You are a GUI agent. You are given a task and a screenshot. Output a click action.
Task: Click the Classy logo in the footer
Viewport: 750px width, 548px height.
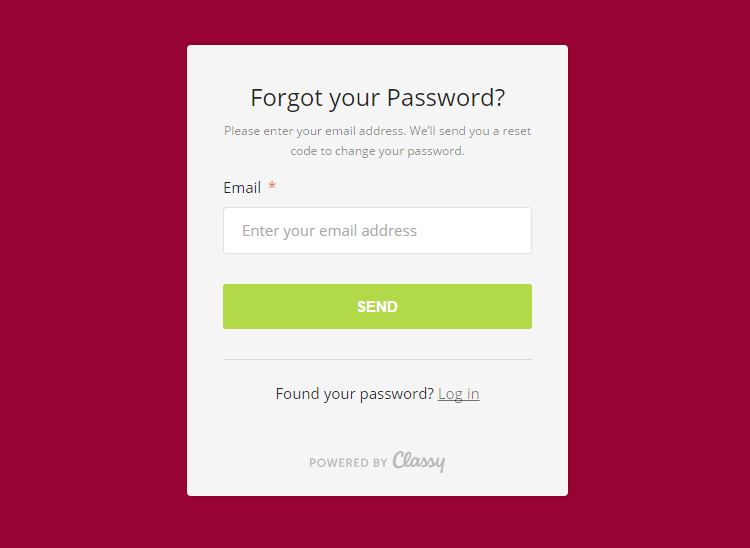(x=419, y=461)
